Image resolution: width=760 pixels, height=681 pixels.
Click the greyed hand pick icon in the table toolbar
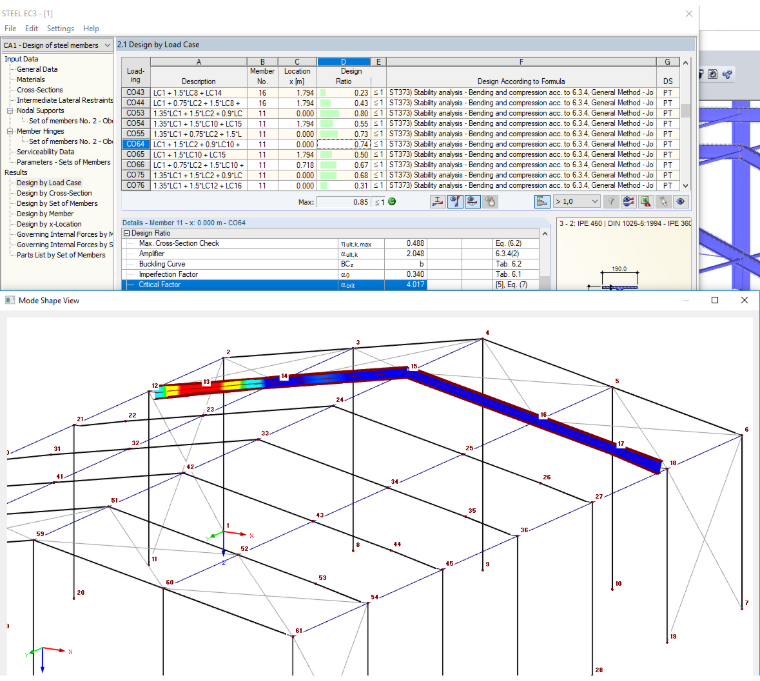(490, 202)
